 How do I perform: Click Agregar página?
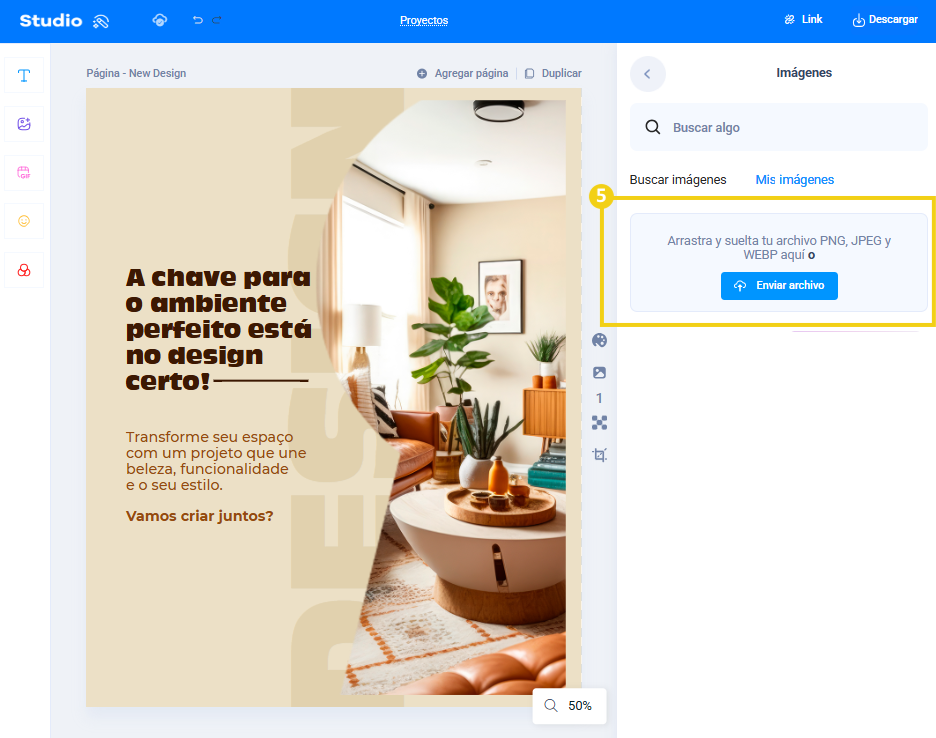[463, 73]
